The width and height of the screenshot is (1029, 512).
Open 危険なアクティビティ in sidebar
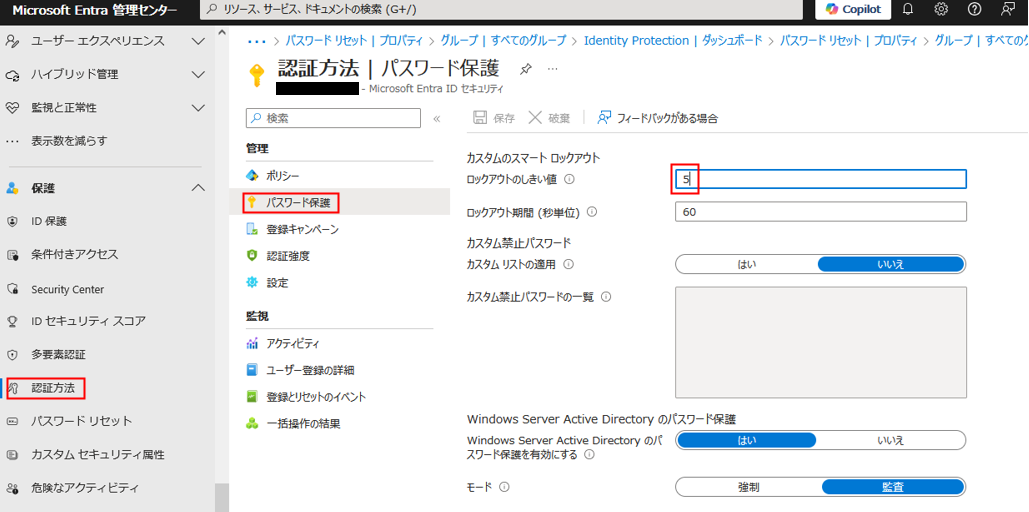point(85,488)
